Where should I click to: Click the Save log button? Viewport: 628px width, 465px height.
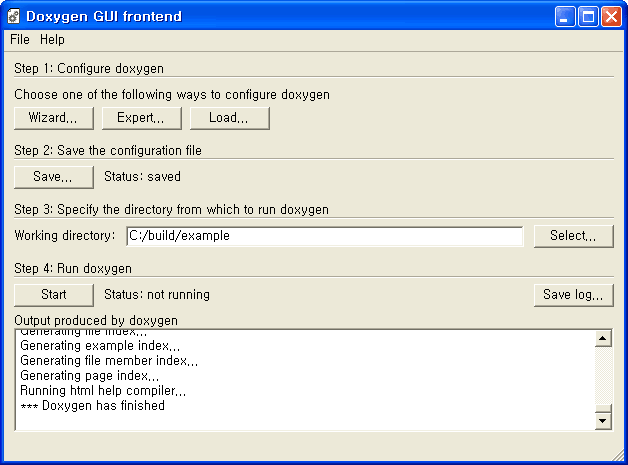click(573, 295)
